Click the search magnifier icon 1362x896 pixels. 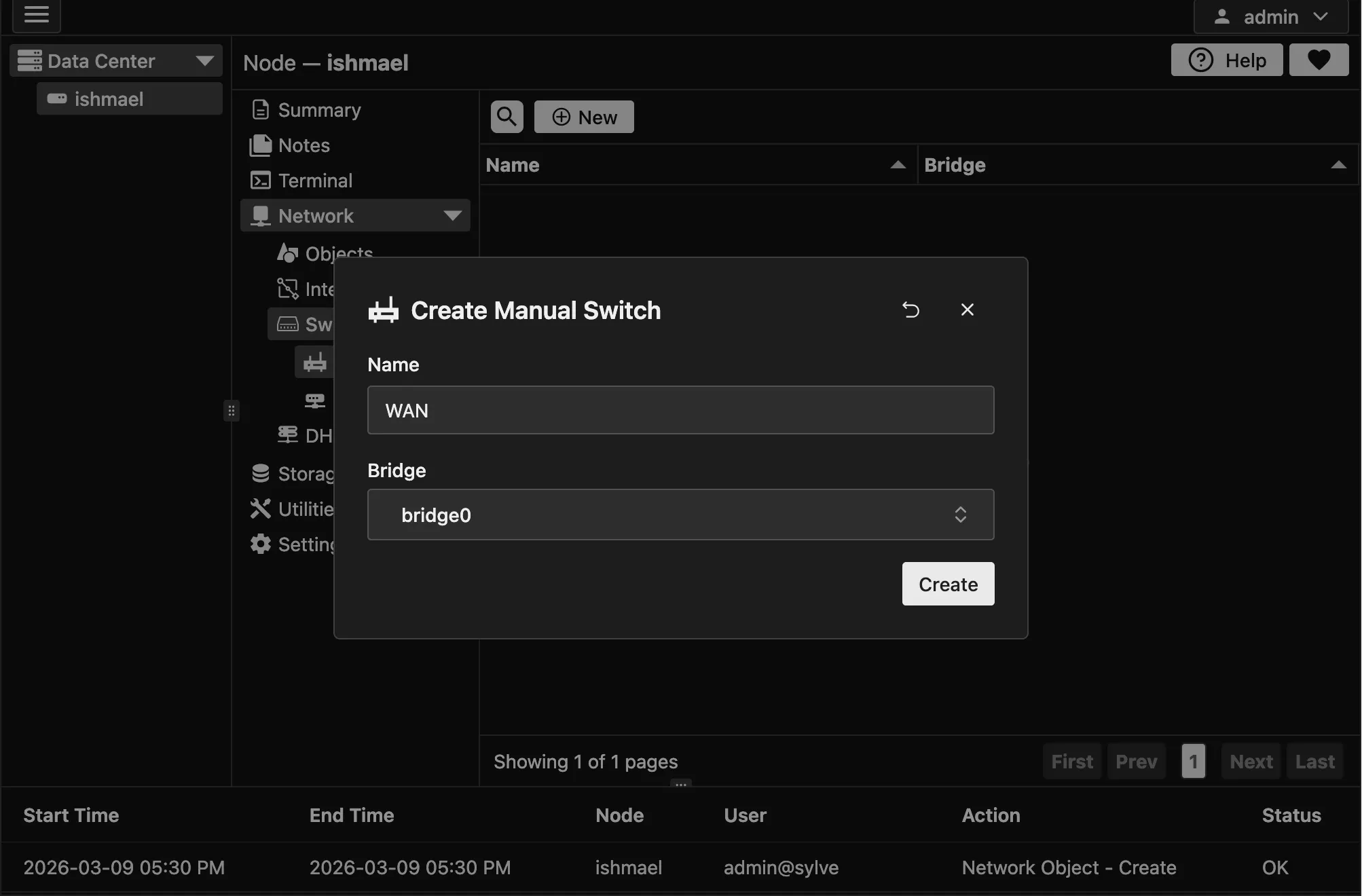tap(507, 117)
